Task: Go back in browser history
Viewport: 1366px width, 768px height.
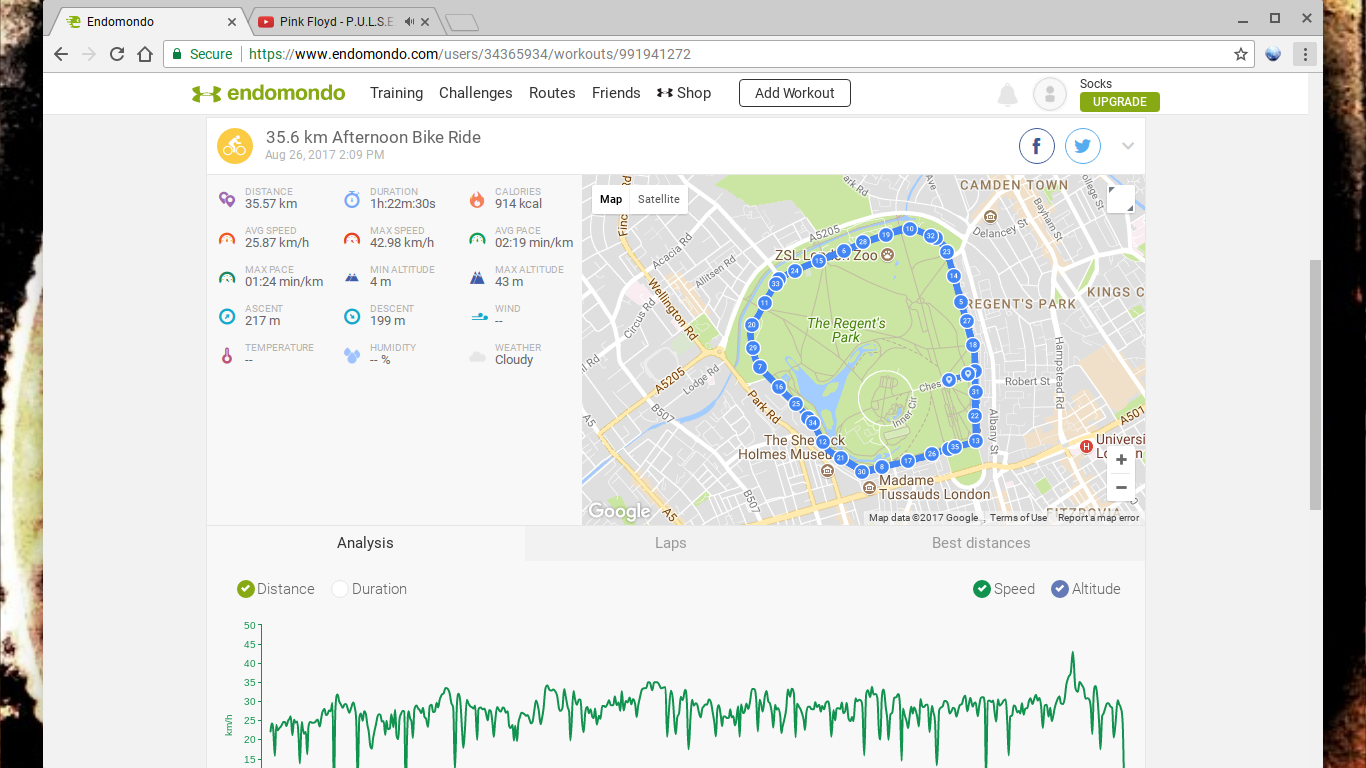Action: 61,54
